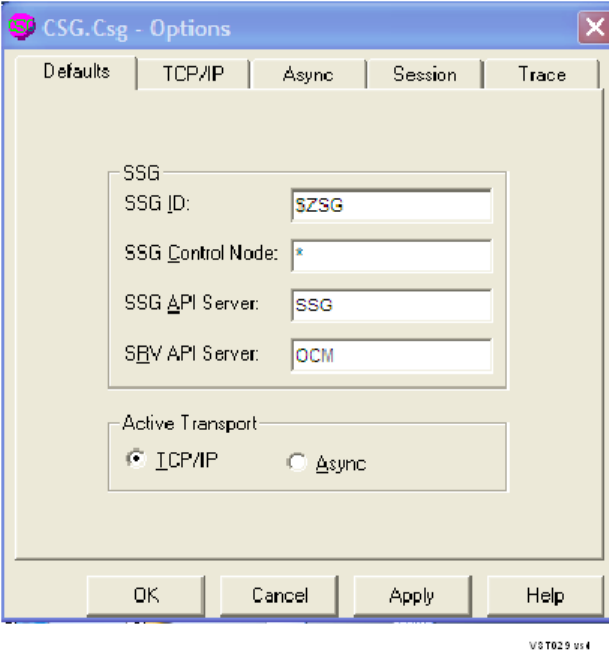This screenshot has width=609, height=657.
Task: Click the Cancel button
Action: [x=279, y=596]
